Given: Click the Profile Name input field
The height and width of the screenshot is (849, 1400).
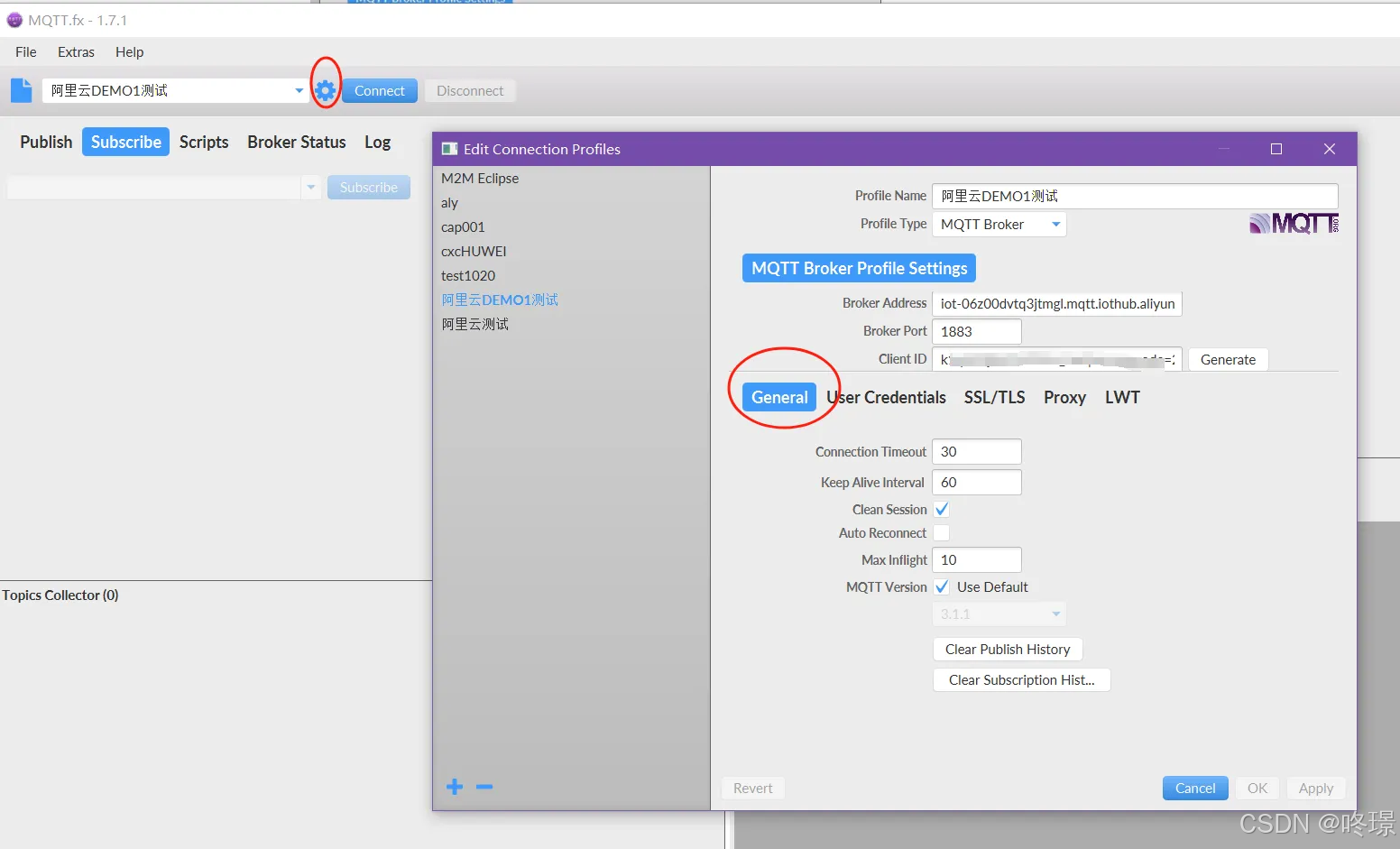Looking at the screenshot, I should click(x=1135, y=196).
